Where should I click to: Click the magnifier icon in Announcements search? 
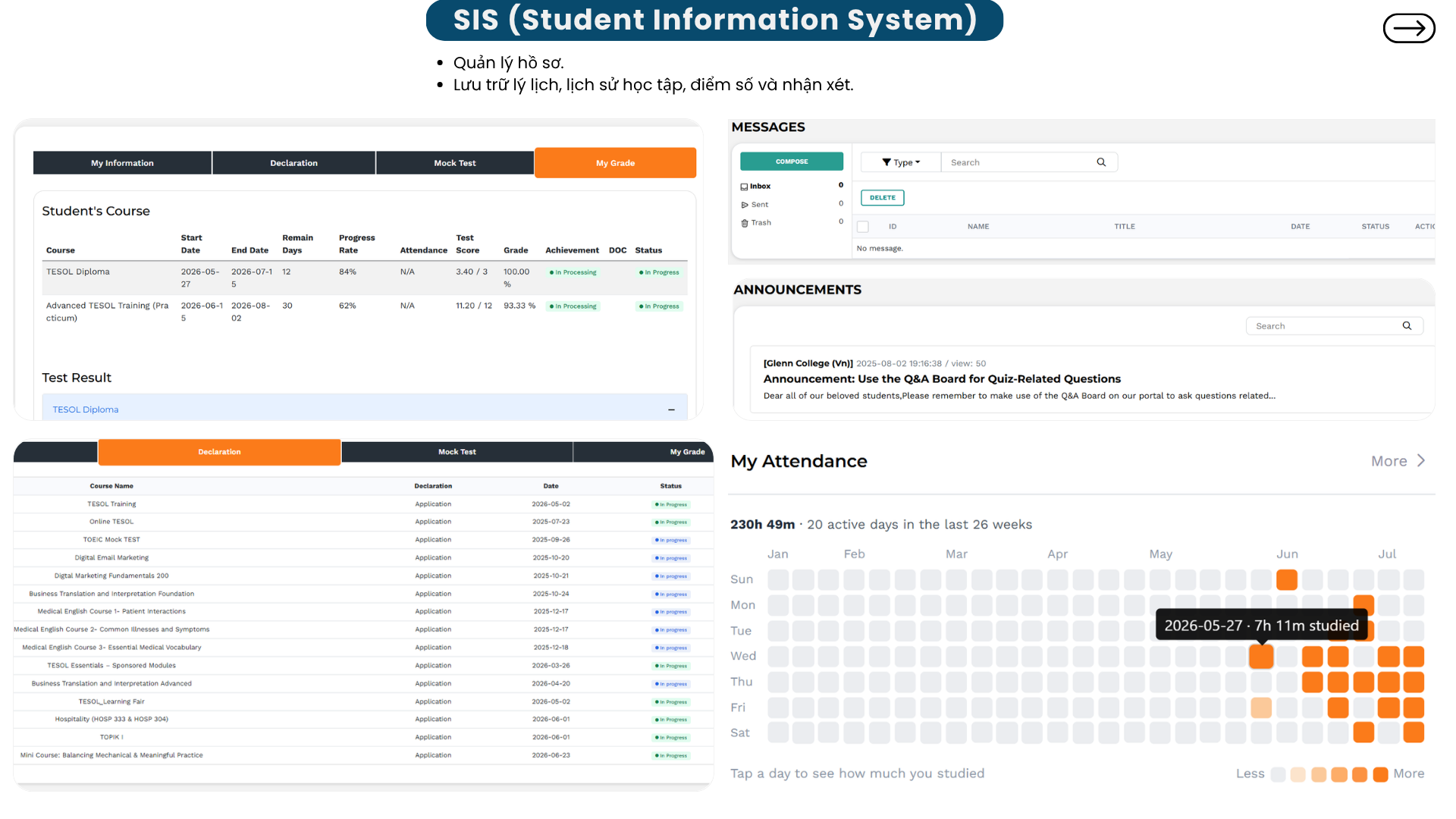click(x=1407, y=326)
